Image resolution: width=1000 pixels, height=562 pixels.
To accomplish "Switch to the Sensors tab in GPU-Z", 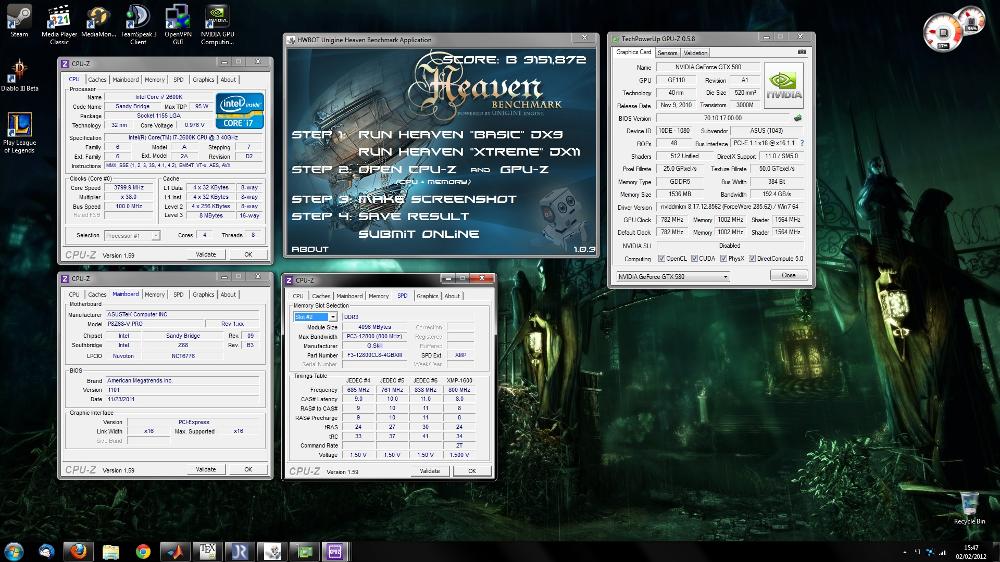I will [667, 52].
